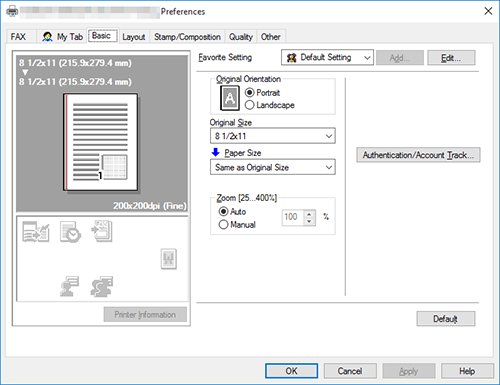
Task: Expand the Paper Size dropdown
Action: click(x=273, y=167)
